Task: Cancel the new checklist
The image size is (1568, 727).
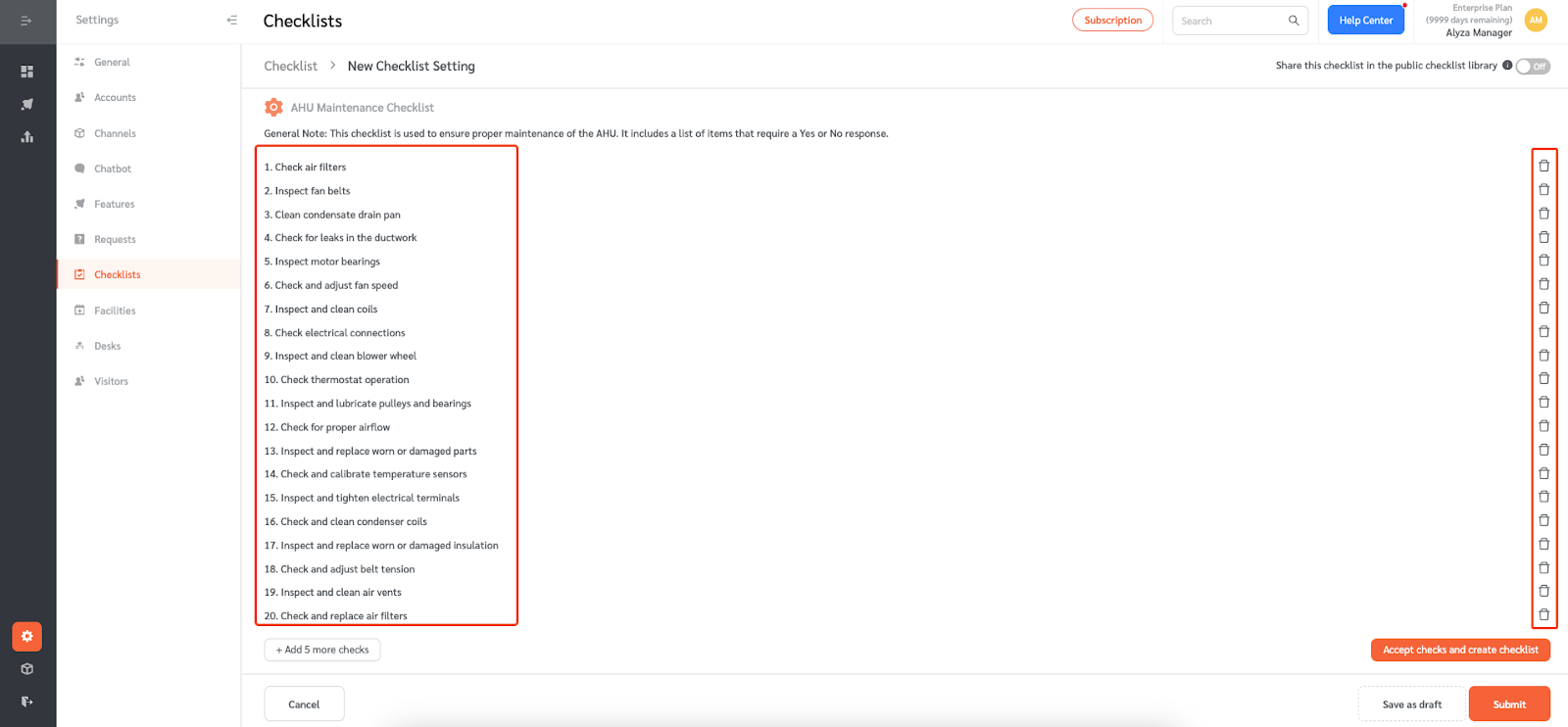Action: [304, 704]
